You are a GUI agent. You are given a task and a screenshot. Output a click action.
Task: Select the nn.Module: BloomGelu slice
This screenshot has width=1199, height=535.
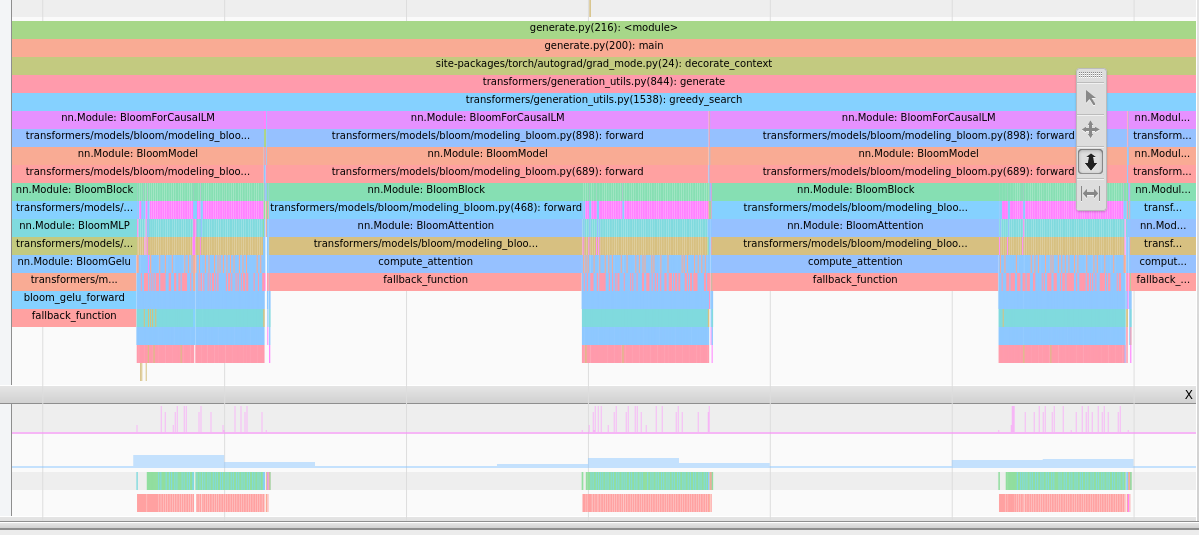coord(74,262)
